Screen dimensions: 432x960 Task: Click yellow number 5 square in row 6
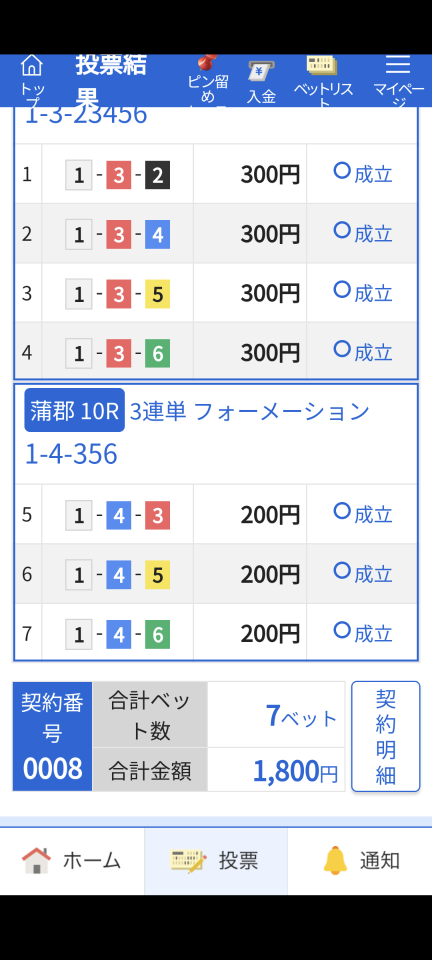(x=157, y=575)
